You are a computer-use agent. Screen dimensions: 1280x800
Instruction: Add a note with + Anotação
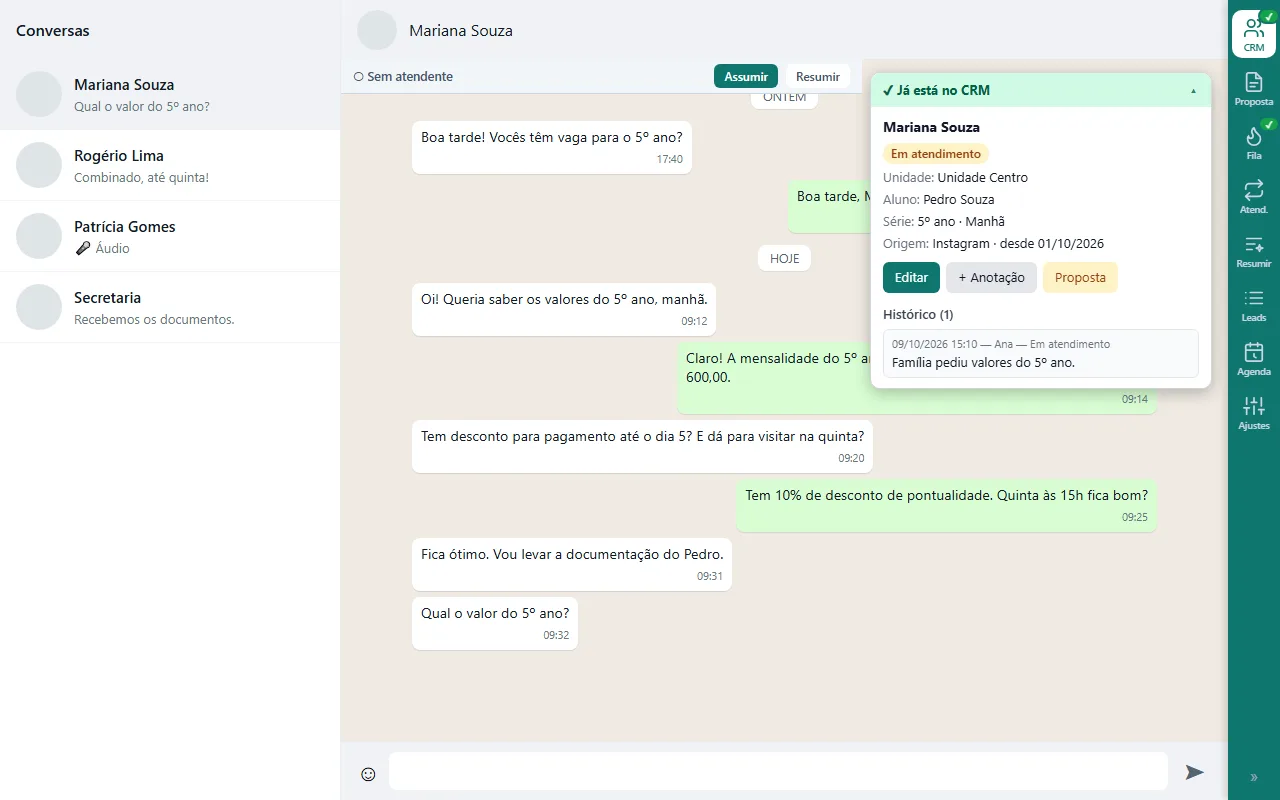pyautogui.click(x=991, y=277)
